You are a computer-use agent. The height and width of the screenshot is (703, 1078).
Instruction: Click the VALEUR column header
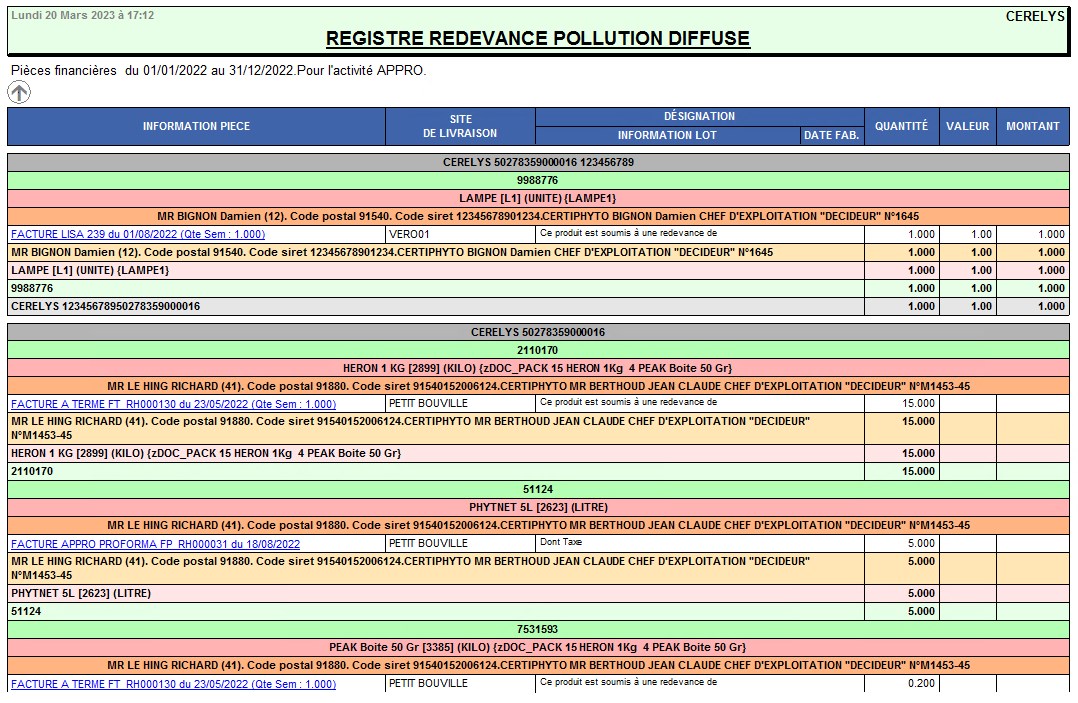[967, 126]
